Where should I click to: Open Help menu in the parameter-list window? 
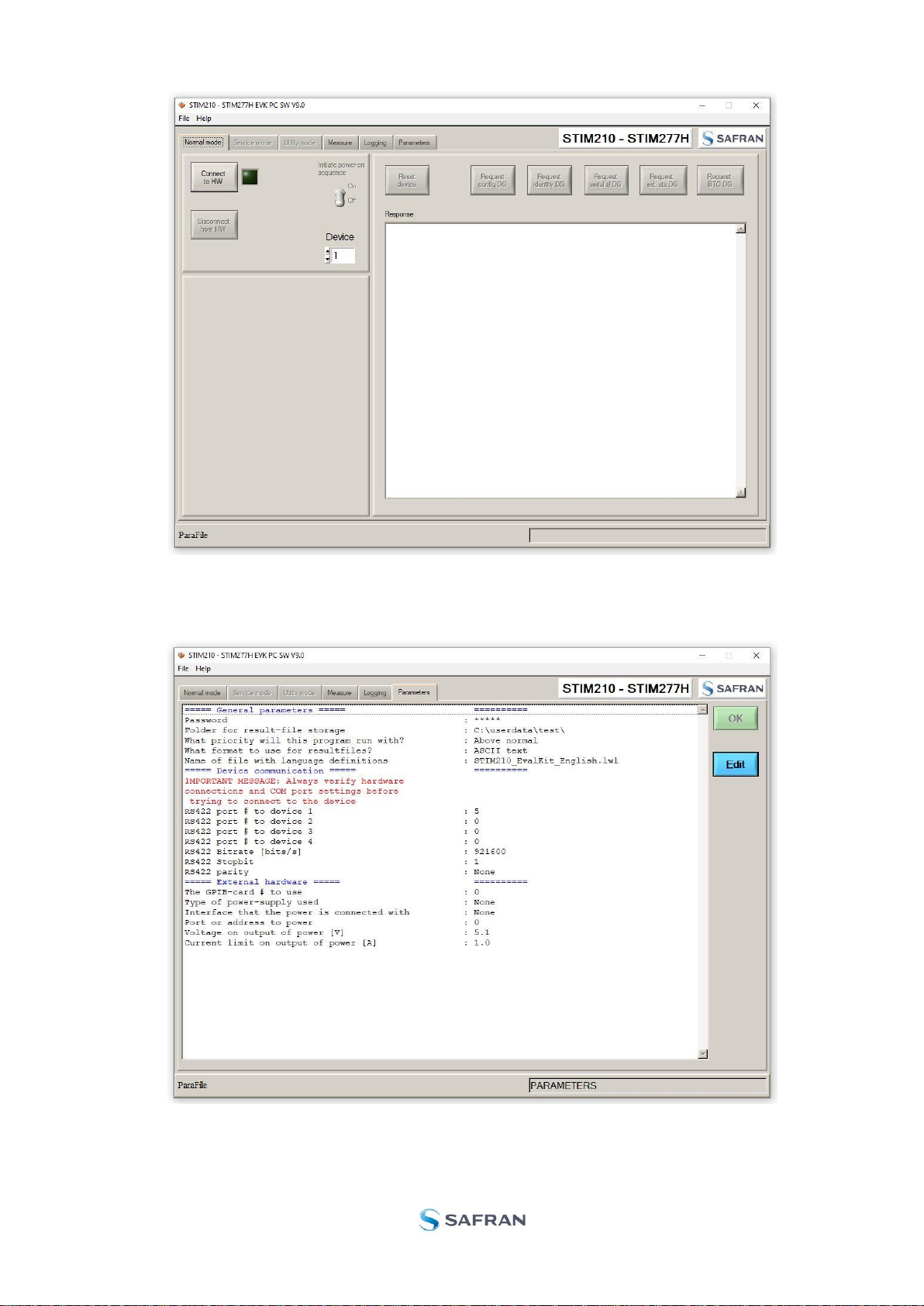pyautogui.click(x=203, y=668)
